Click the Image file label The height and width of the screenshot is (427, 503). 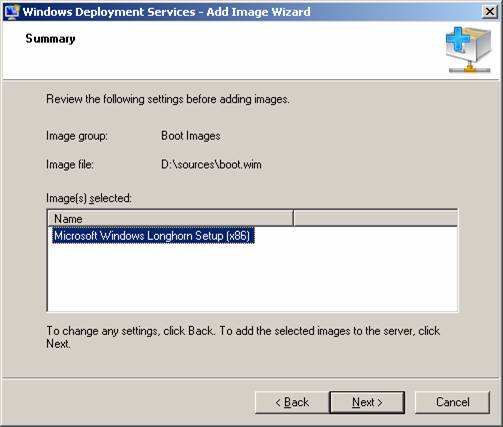click(70, 164)
